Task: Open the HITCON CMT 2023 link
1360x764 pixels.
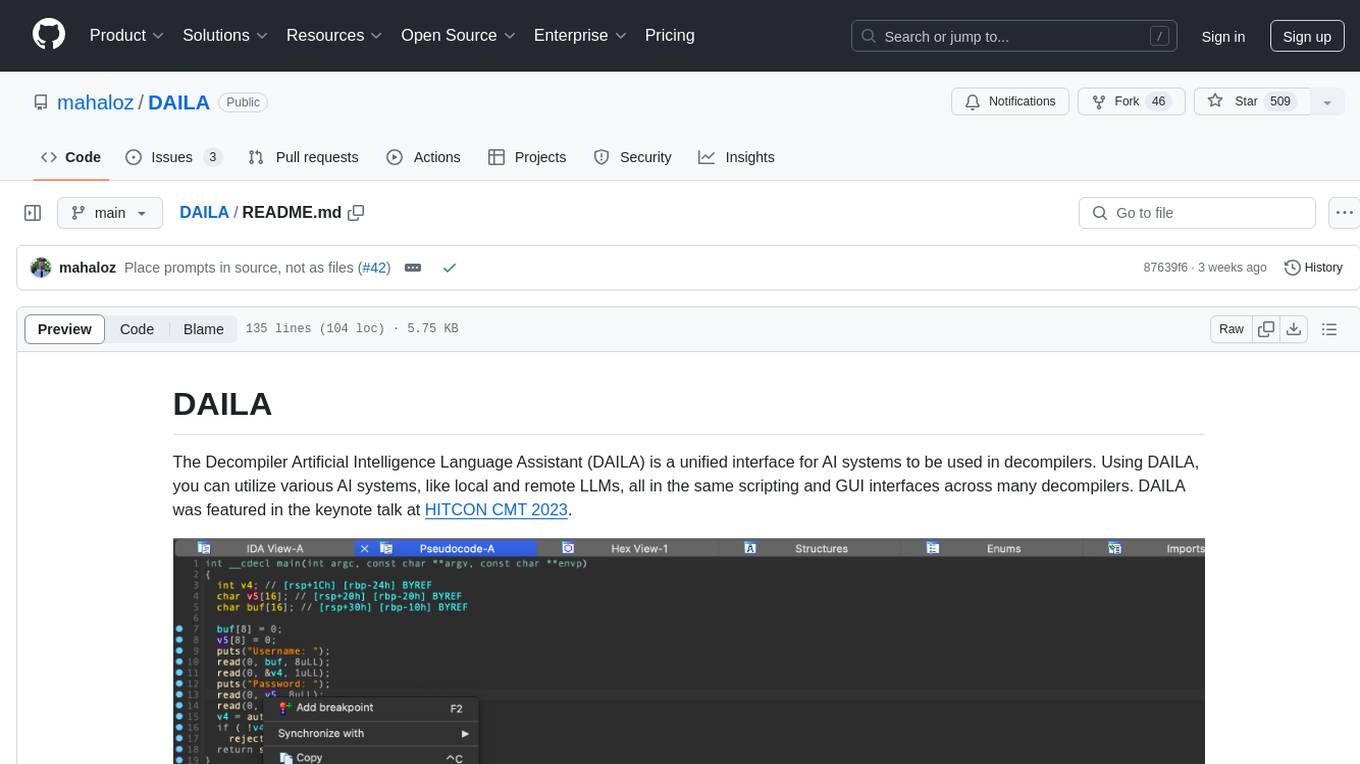Action: pyautogui.click(x=496, y=509)
